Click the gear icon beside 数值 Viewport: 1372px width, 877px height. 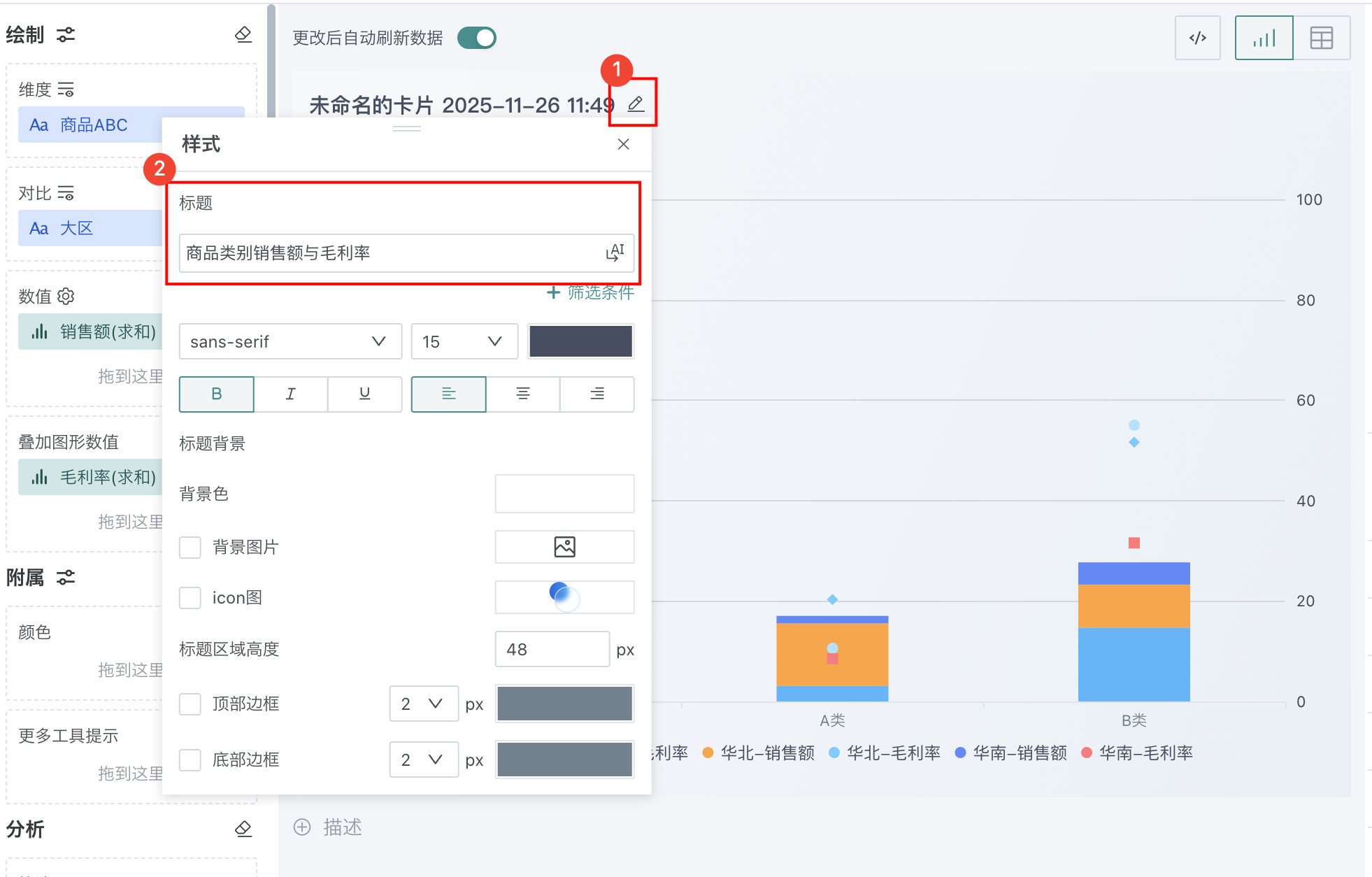(66, 296)
